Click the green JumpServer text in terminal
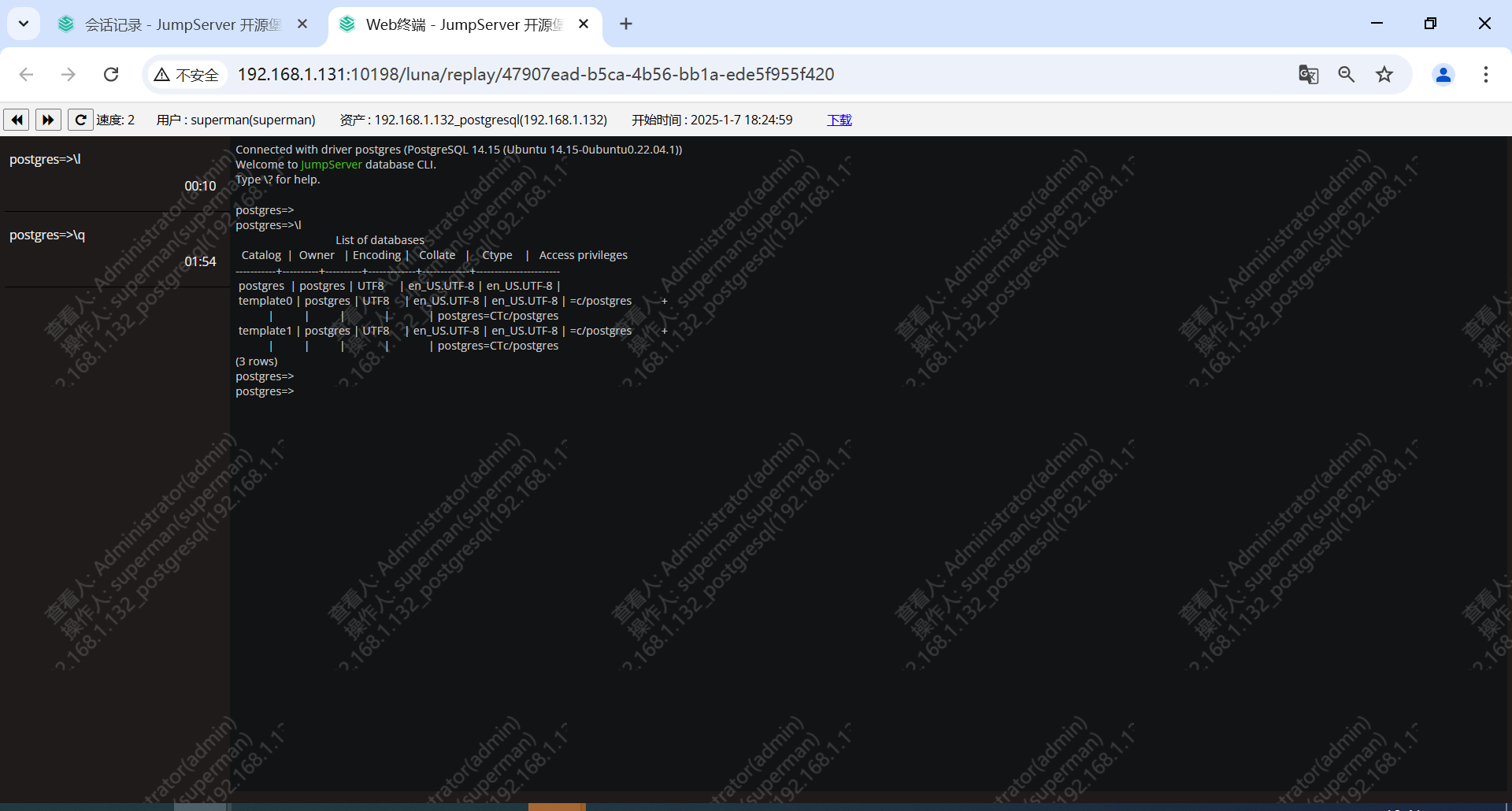This screenshot has height=811, width=1512. pyautogui.click(x=332, y=165)
